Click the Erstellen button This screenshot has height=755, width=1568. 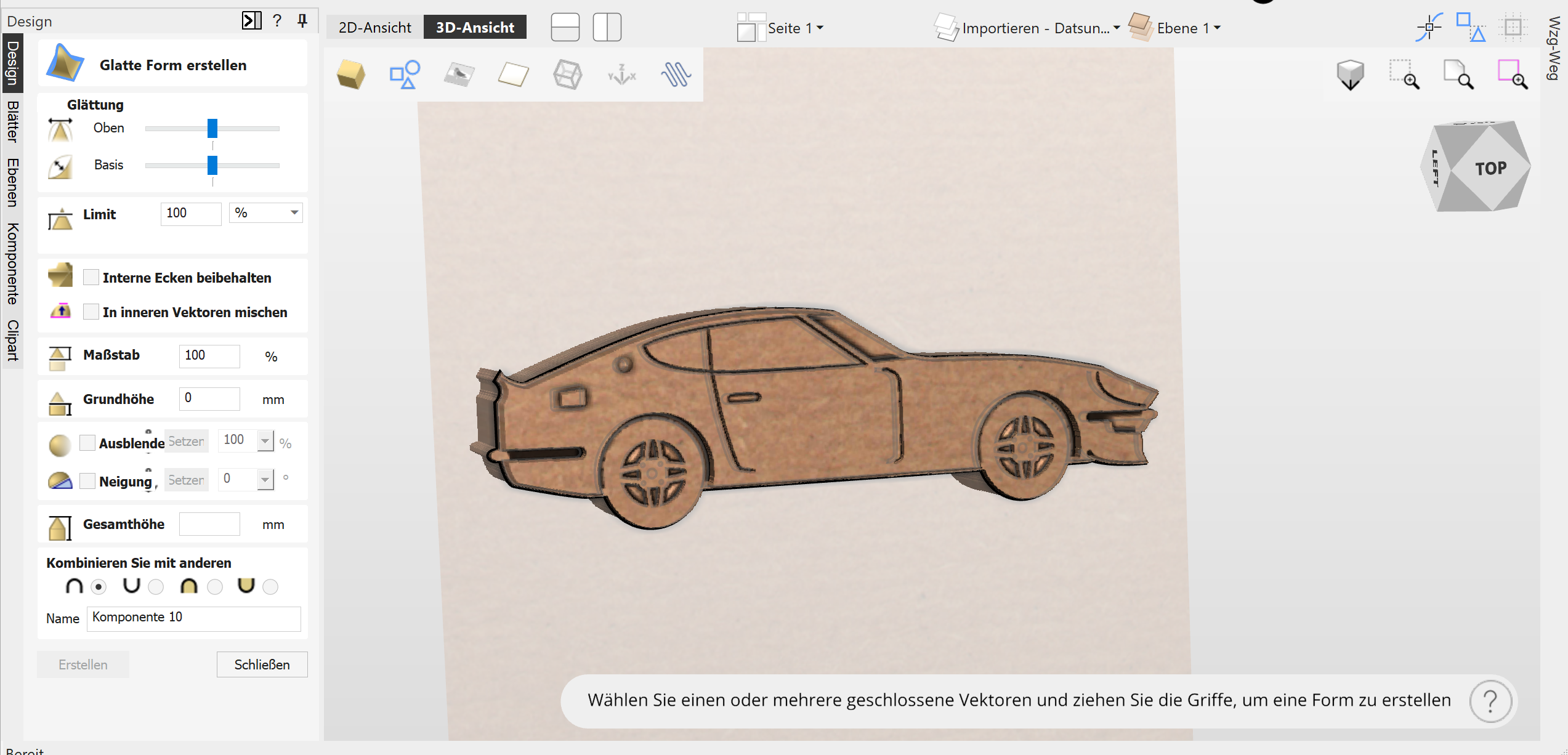[x=83, y=664]
